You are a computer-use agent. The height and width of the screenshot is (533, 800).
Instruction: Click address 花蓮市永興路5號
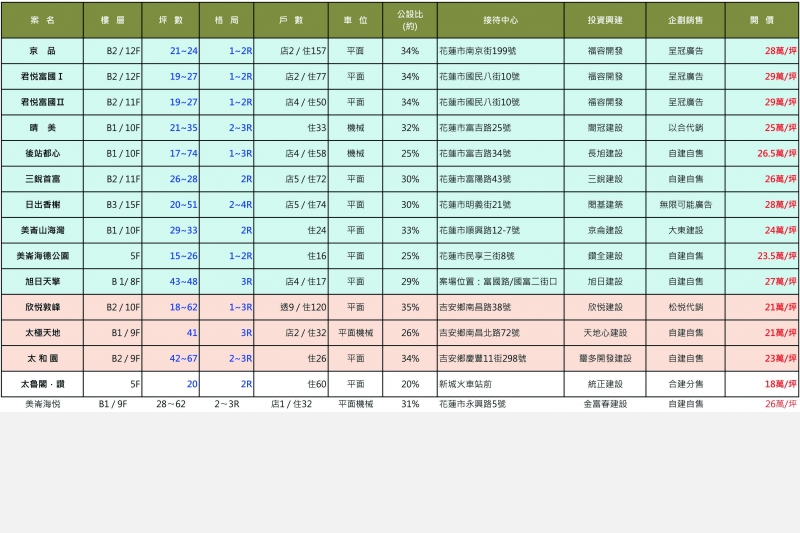[x=472, y=404]
